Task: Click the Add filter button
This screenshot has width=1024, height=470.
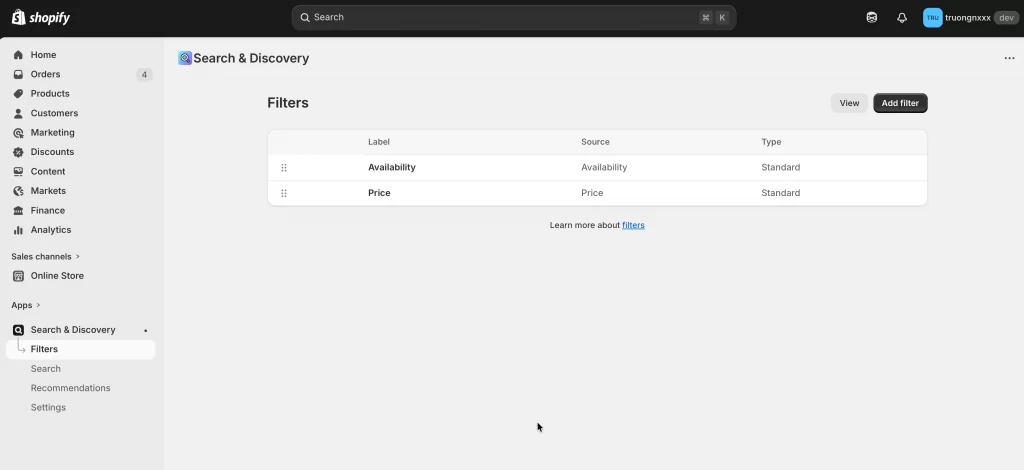Action: pos(900,103)
